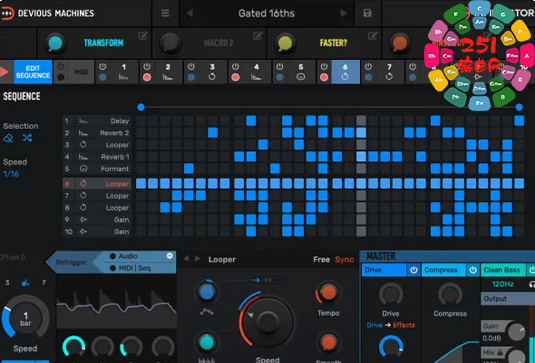Select effect slot 7 tab
Image resolution: width=535 pixels, height=363 pixels.
click(x=389, y=72)
